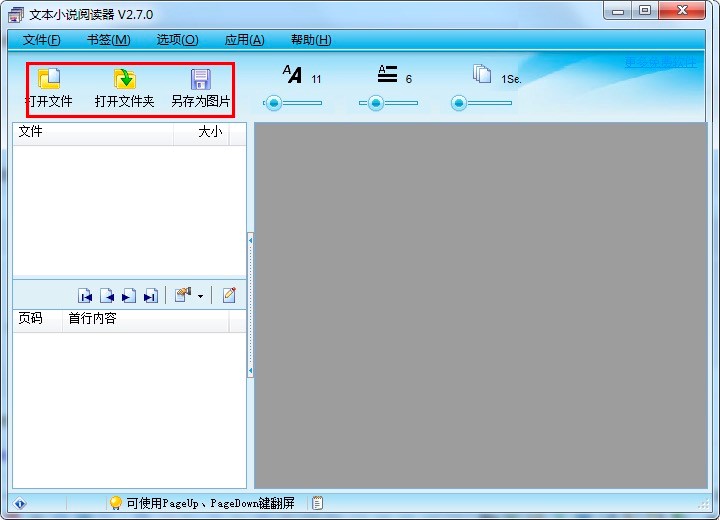Jump to first page icon

[x=85, y=296]
